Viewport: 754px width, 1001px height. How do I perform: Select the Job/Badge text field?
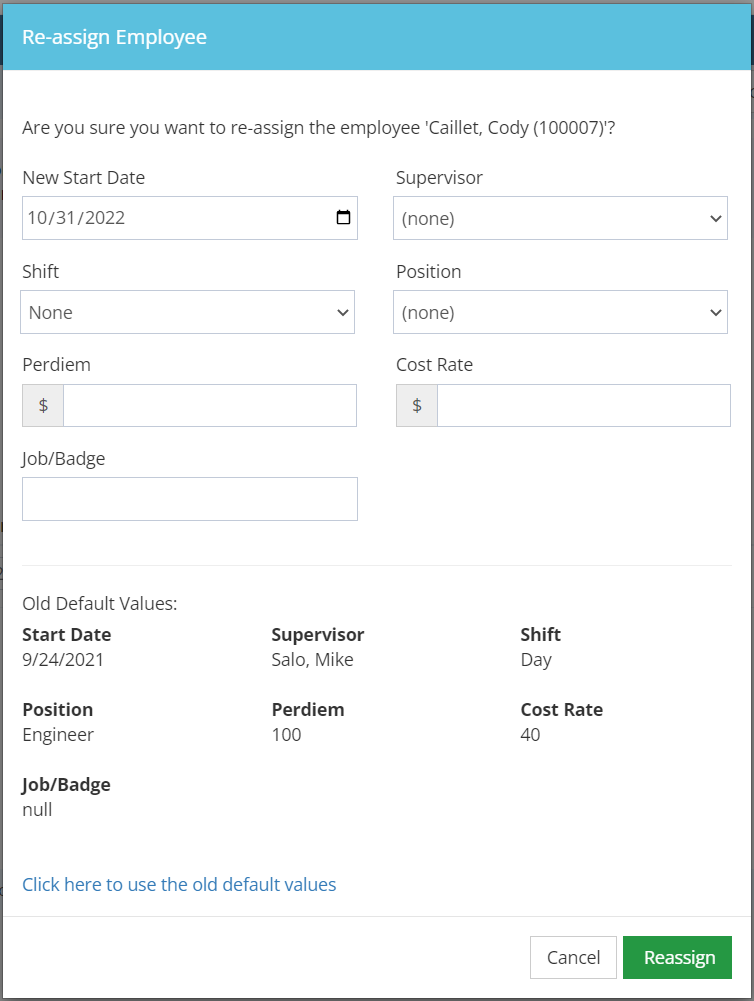point(190,499)
